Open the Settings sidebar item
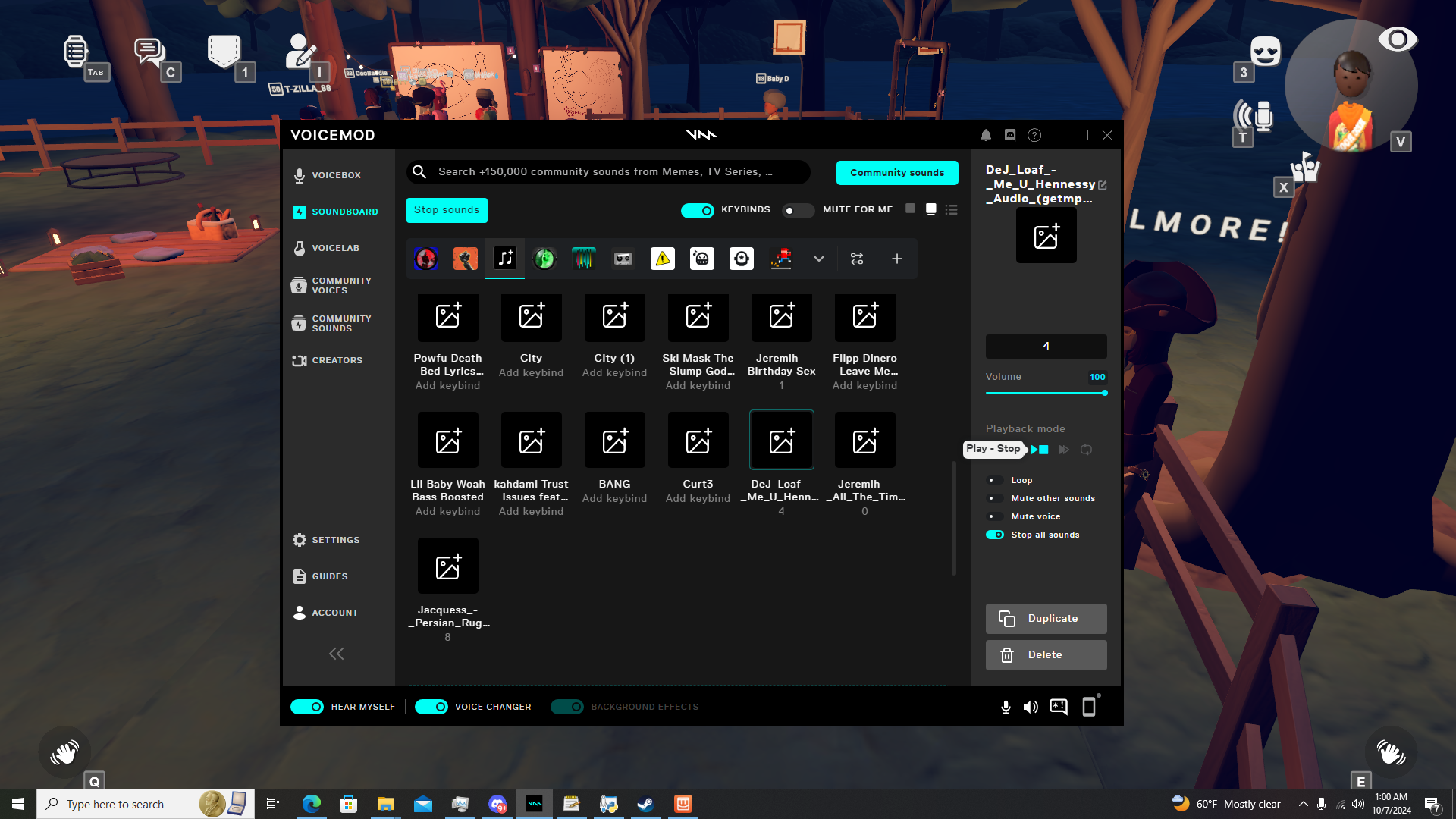The width and height of the screenshot is (1456, 819). coord(335,540)
